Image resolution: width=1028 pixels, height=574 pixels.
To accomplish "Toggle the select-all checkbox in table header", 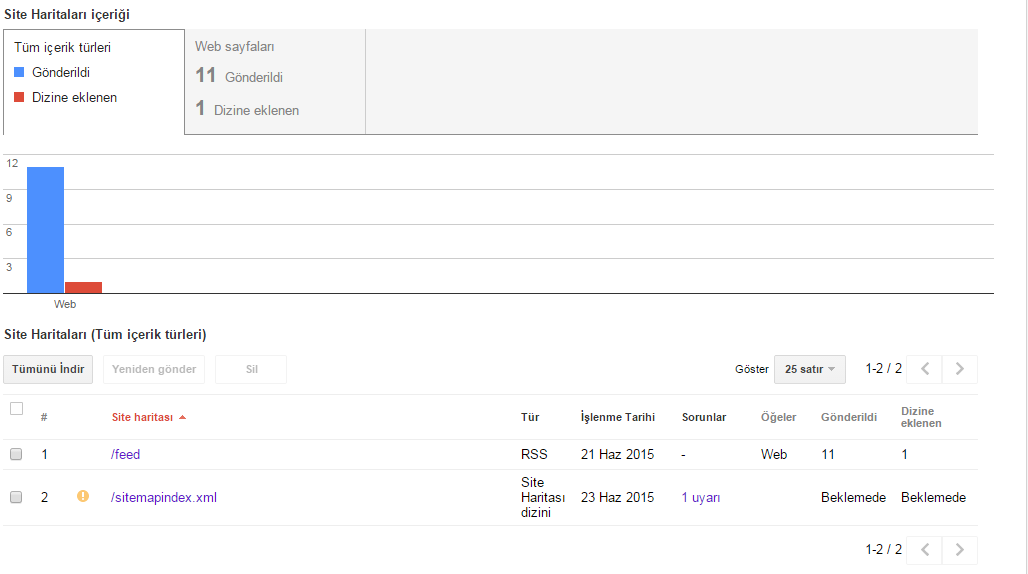I will (16, 409).
